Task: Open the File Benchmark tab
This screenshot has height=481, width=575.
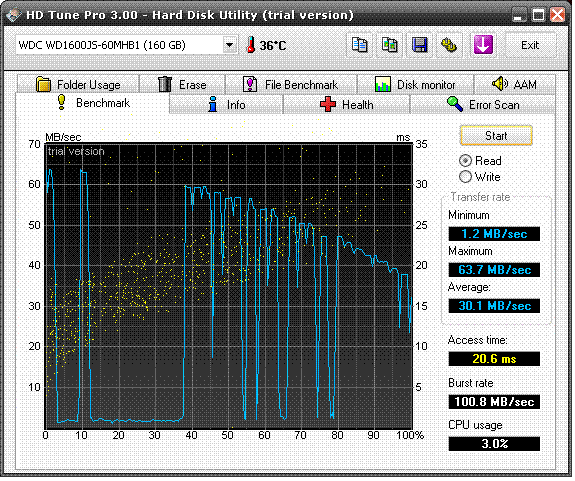Action: coord(291,84)
